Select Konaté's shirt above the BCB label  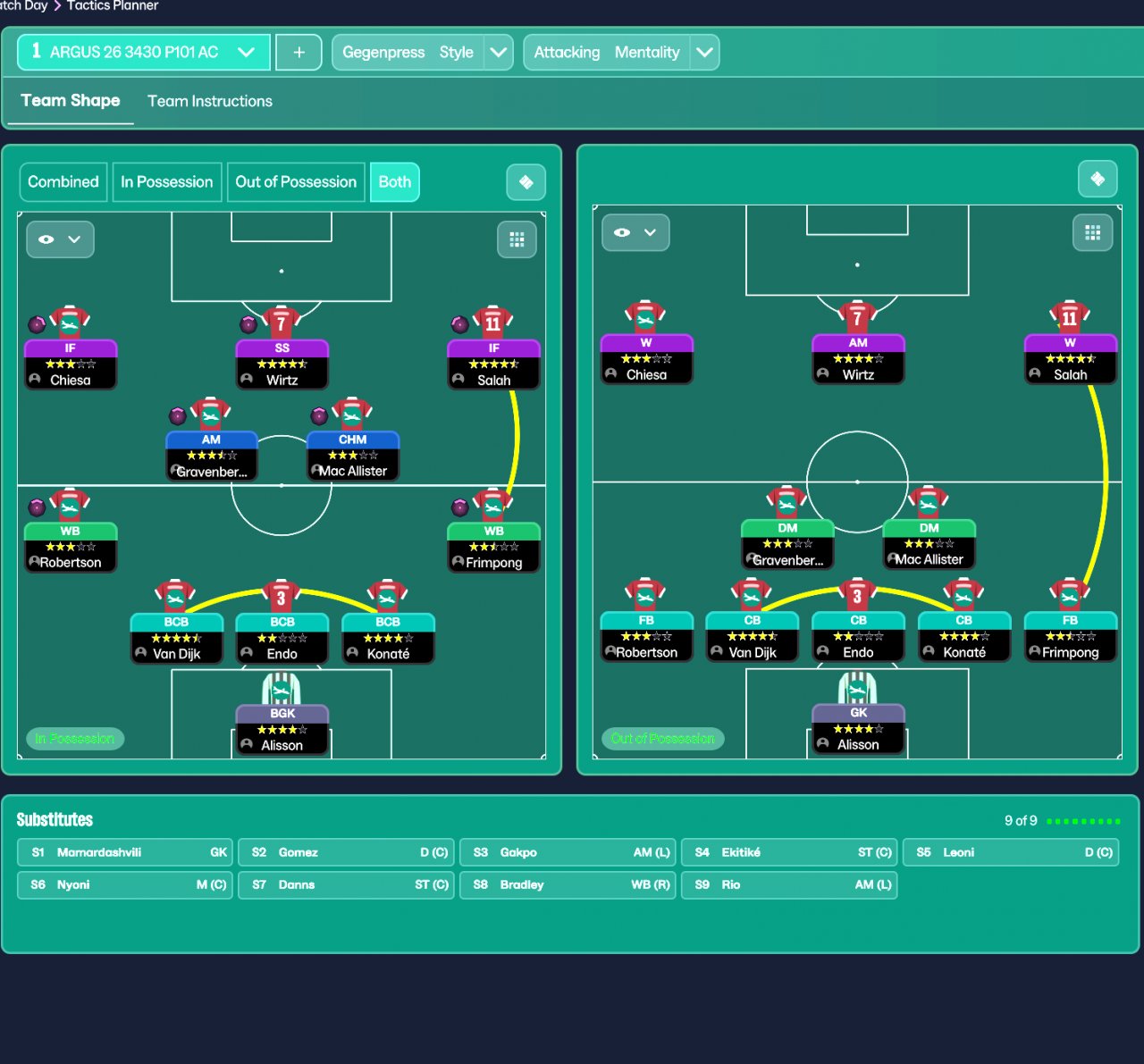[388, 596]
